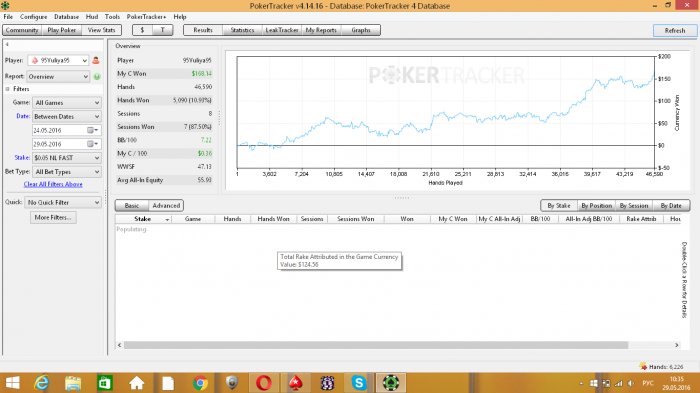The height and width of the screenshot is (393, 700).
Task: Open Opera browser from the taskbar
Action: (x=263, y=383)
